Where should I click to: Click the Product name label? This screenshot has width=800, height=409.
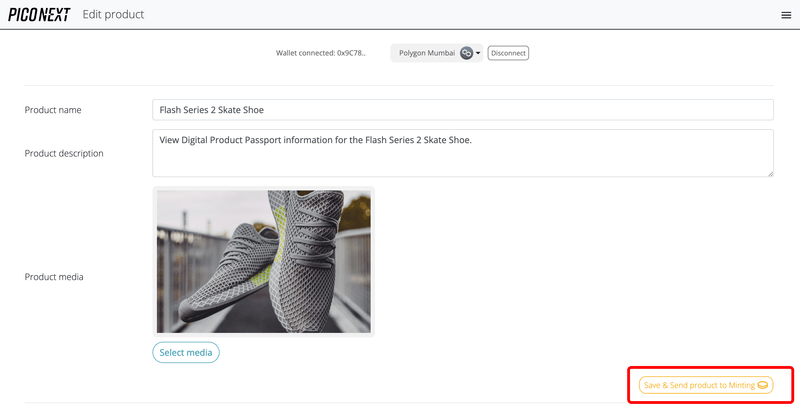point(53,110)
